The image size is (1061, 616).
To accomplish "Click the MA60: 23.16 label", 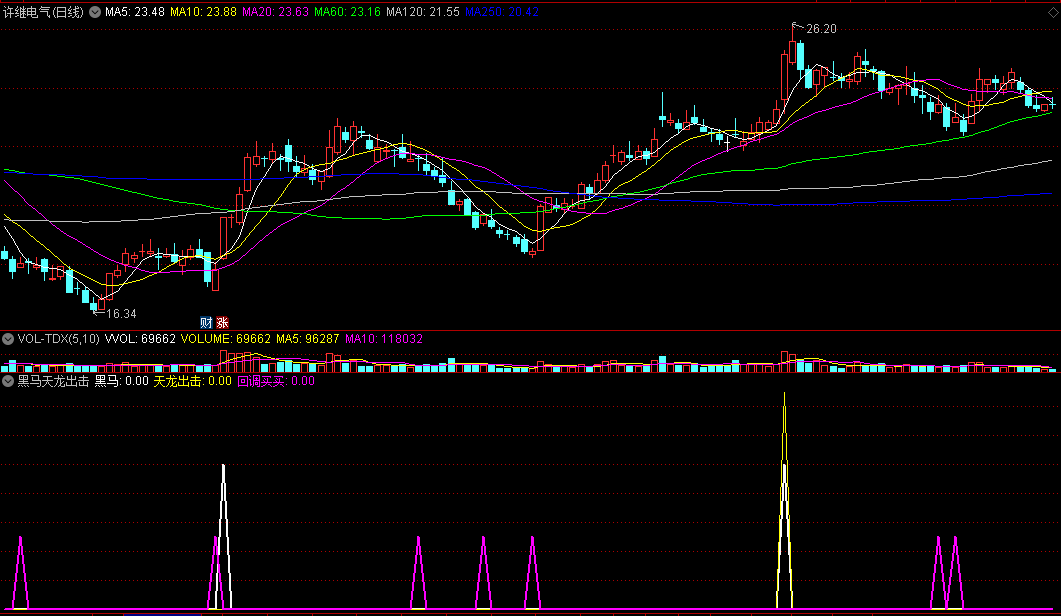I will tap(347, 12).
